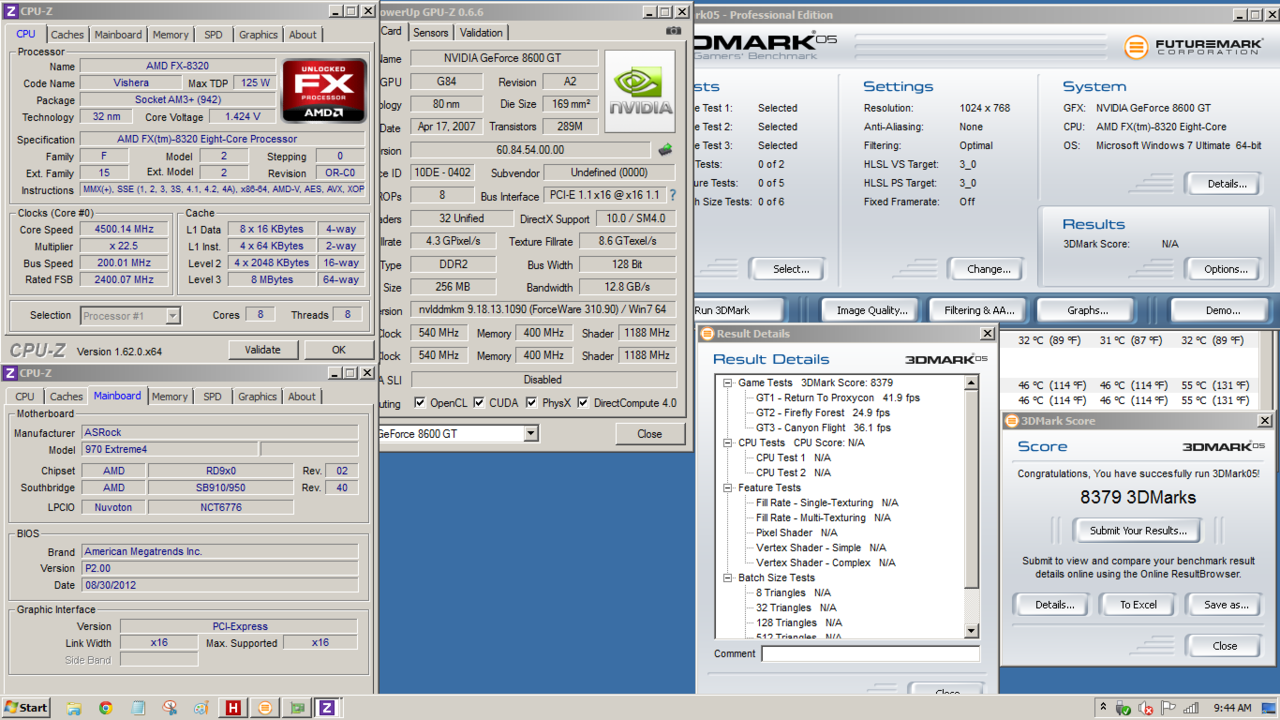Click the Demo button in 3DMark
This screenshot has width=1280, height=720.
(1222, 310)
